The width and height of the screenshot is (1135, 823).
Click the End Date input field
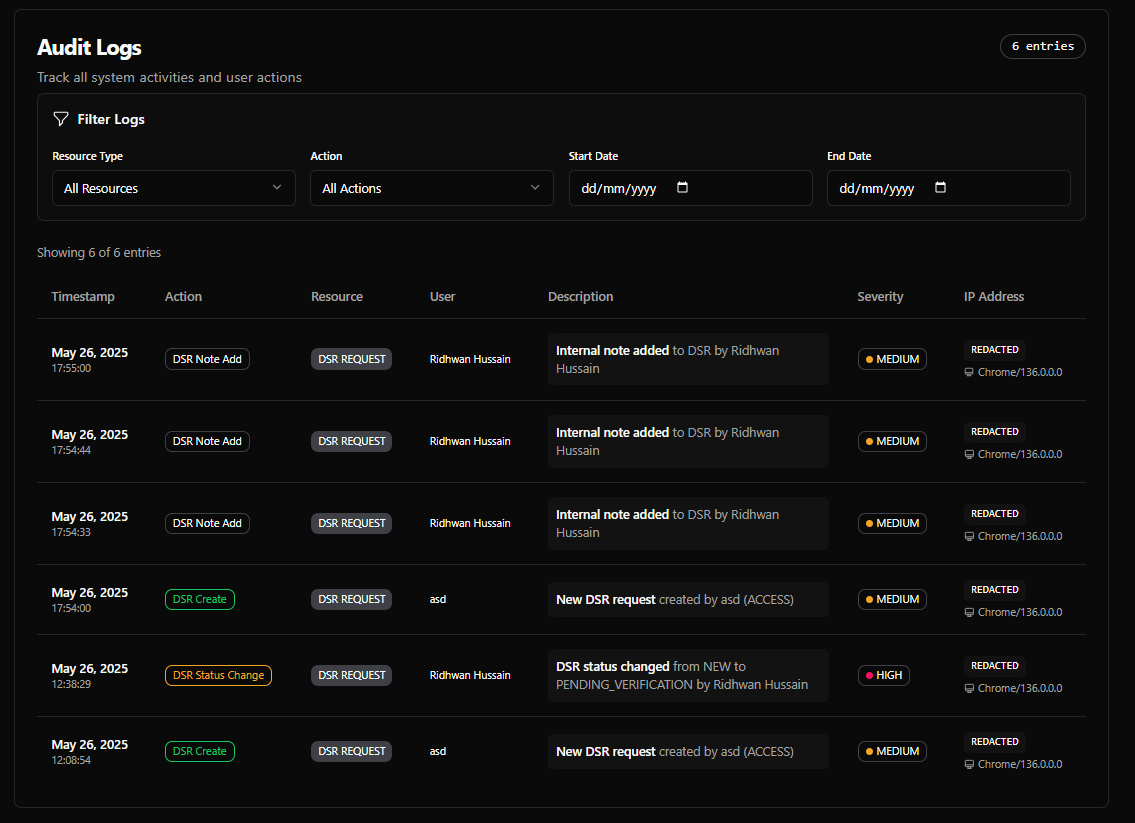tap(949, 188)
